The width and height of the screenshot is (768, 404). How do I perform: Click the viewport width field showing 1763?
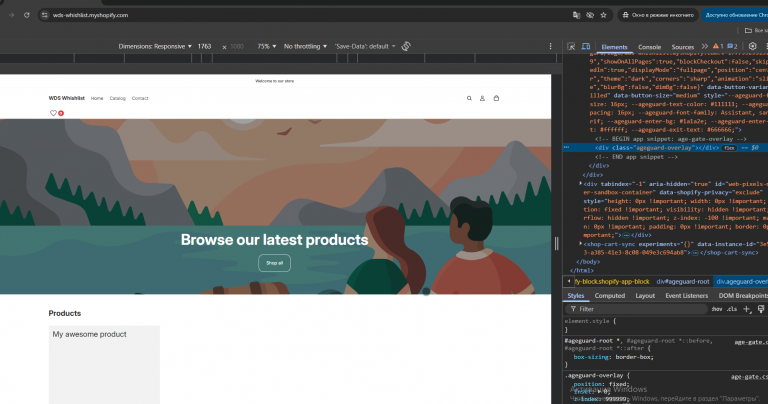(205, 47)
